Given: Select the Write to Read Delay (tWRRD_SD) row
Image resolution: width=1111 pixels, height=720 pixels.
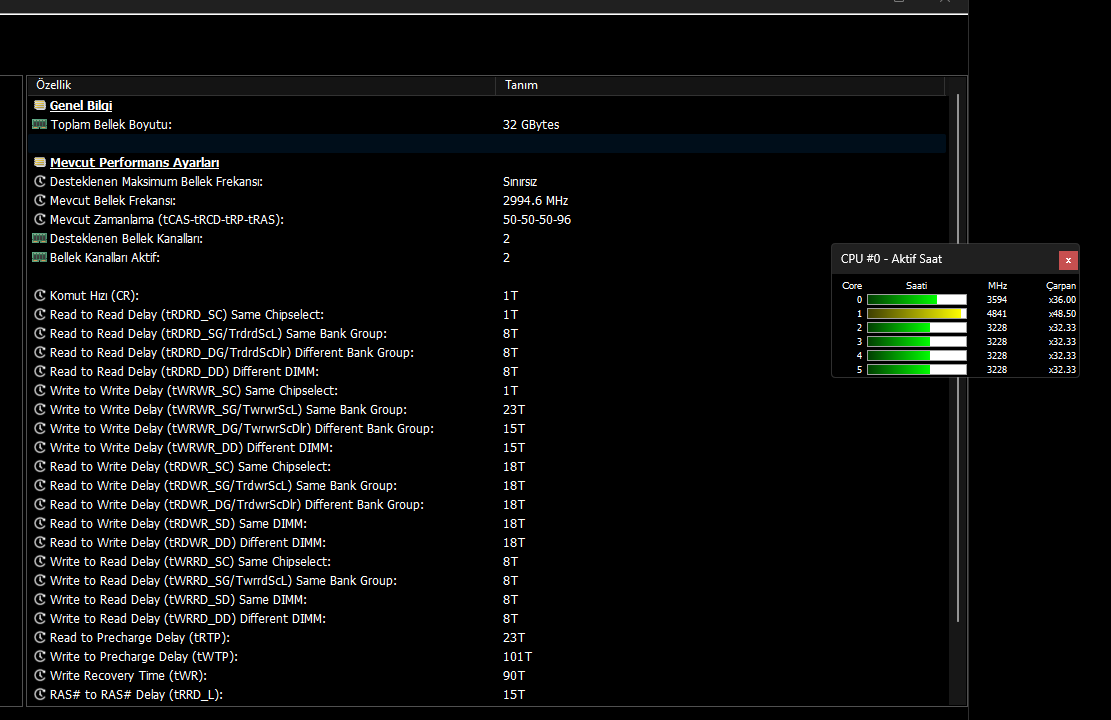Looking at the screenshot, I should 486,600.
